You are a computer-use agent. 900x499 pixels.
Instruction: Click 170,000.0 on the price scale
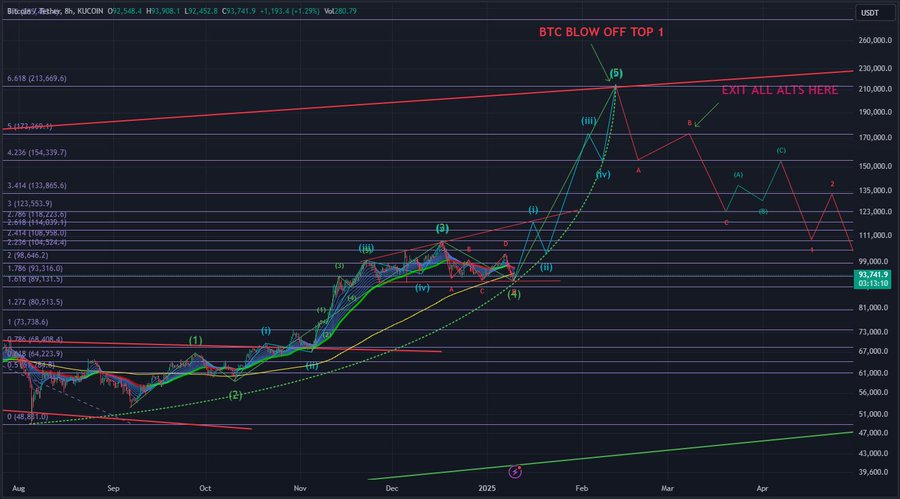click(x=875, y=138)
